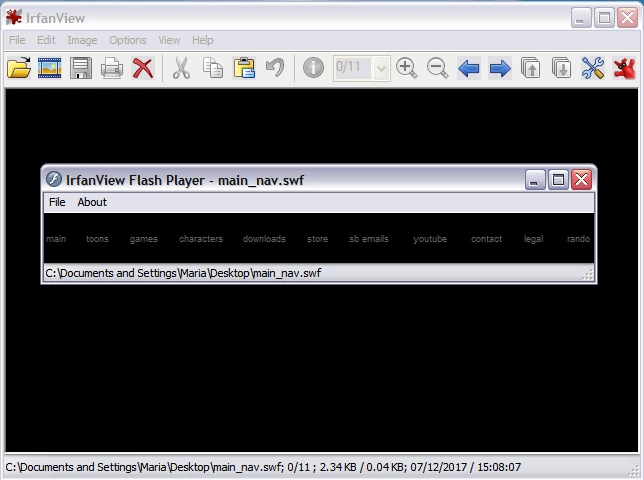Click the 'youtube' navigation link
The height and width of the screenshot is (480, 644).
[x=430, y=239]
